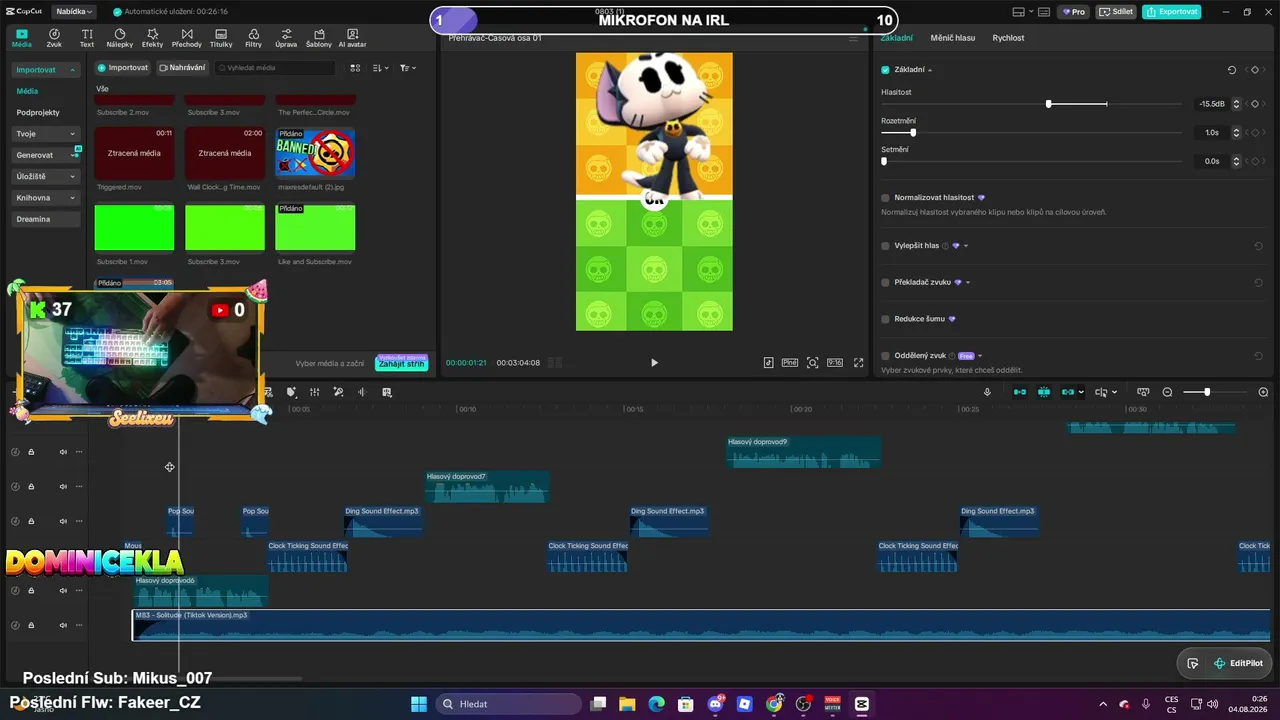The image size is (1280, 720).
Task: Mute the M83 Solitude music track
Action: pos(63,625)
